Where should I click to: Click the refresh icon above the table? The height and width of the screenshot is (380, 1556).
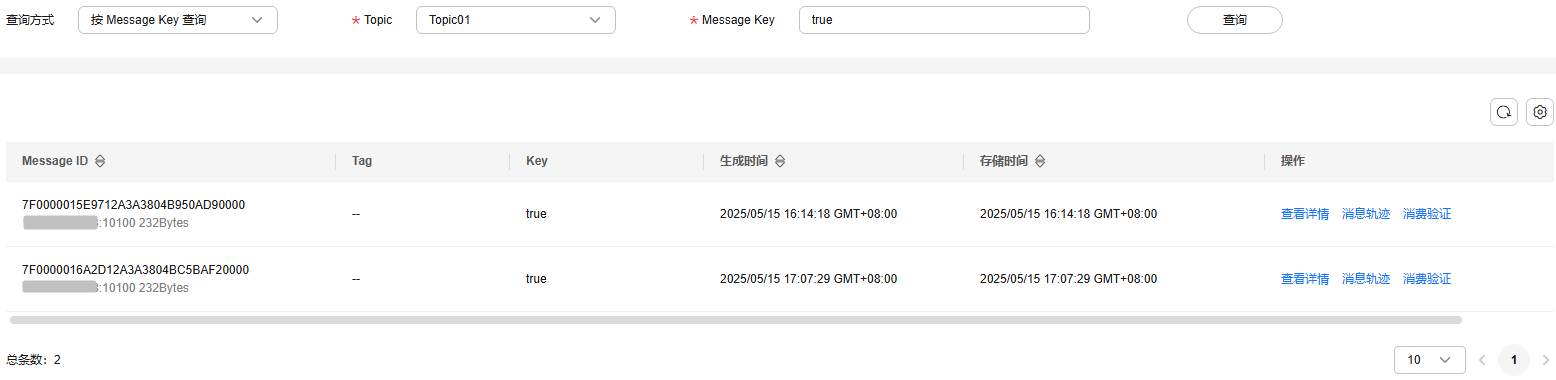click(1503, 112)
